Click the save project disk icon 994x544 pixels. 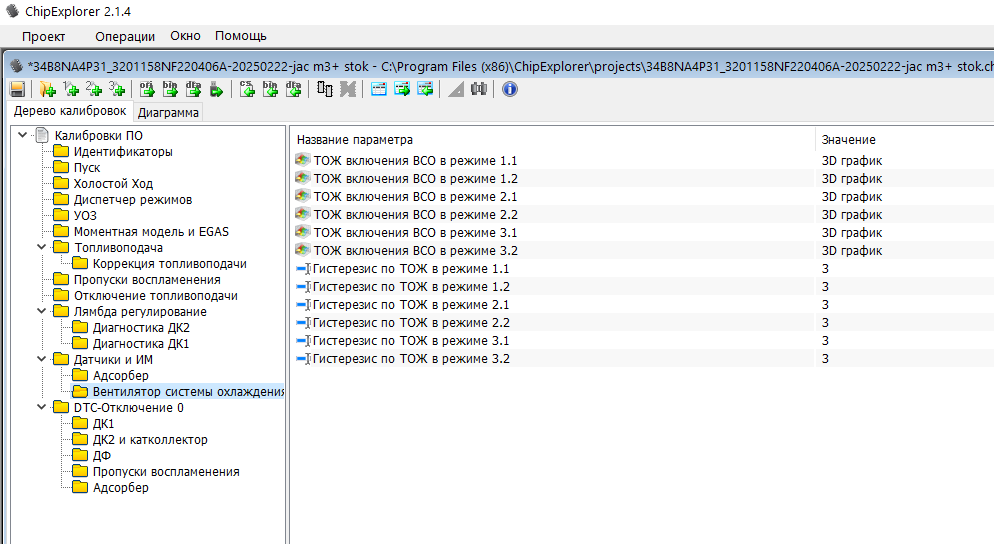[x=17, y=89]
